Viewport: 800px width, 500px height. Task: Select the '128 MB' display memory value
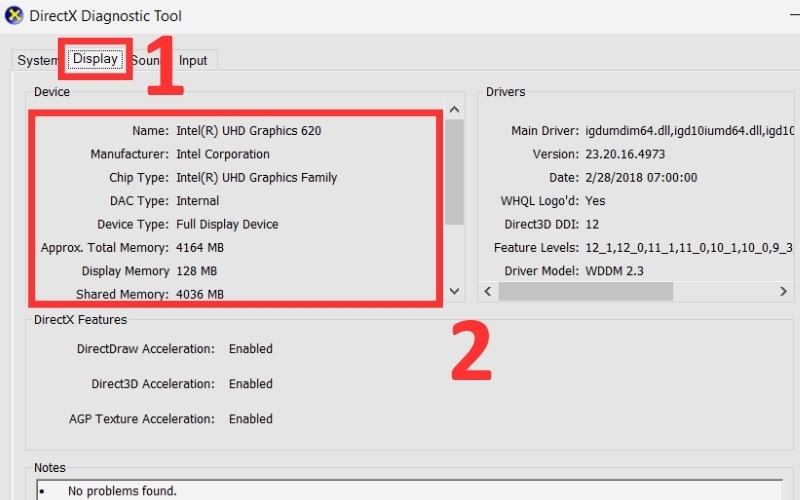pyautogui.click(x=196, y=271)
